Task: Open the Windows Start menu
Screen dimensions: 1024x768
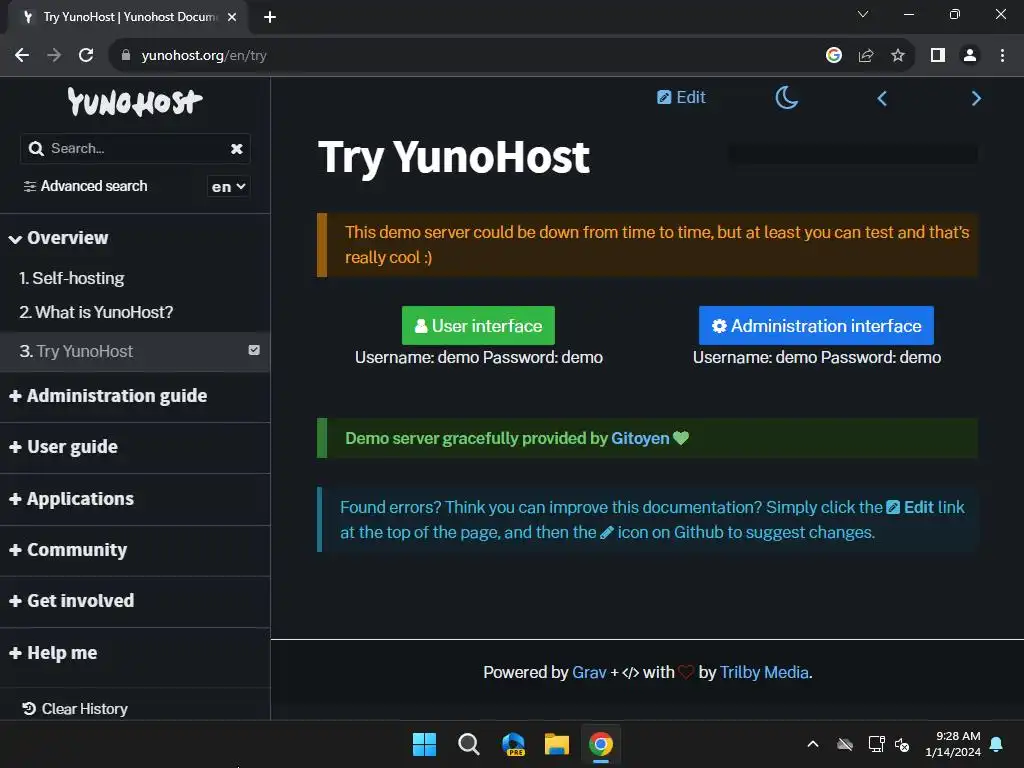Action: 424,744
